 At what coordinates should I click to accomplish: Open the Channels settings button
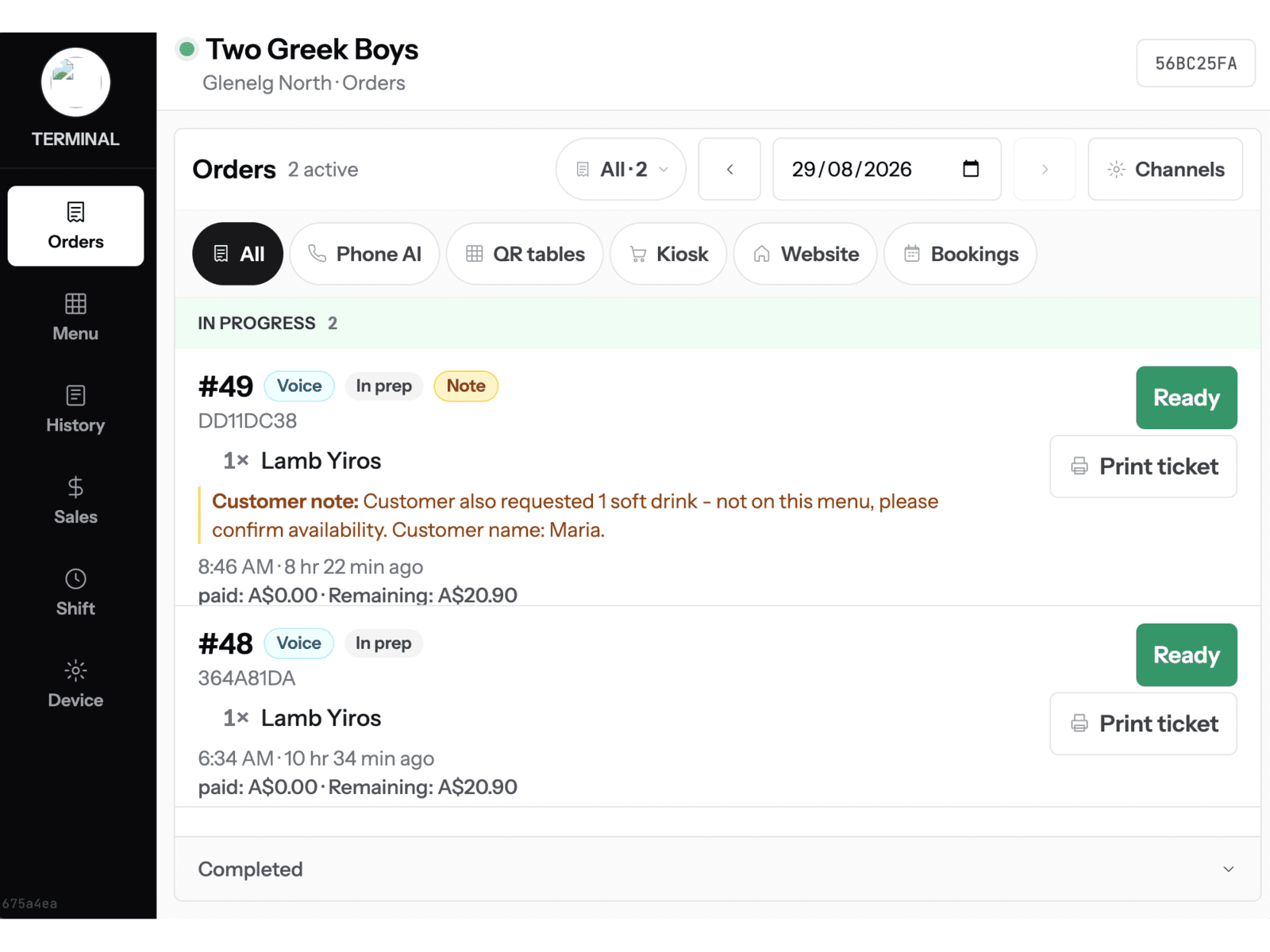click(1165, 169)
